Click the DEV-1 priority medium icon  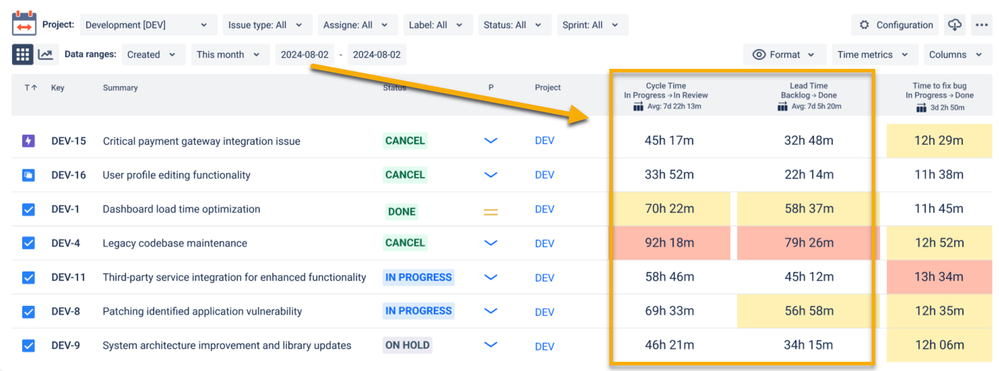click(x=491, y=213)
